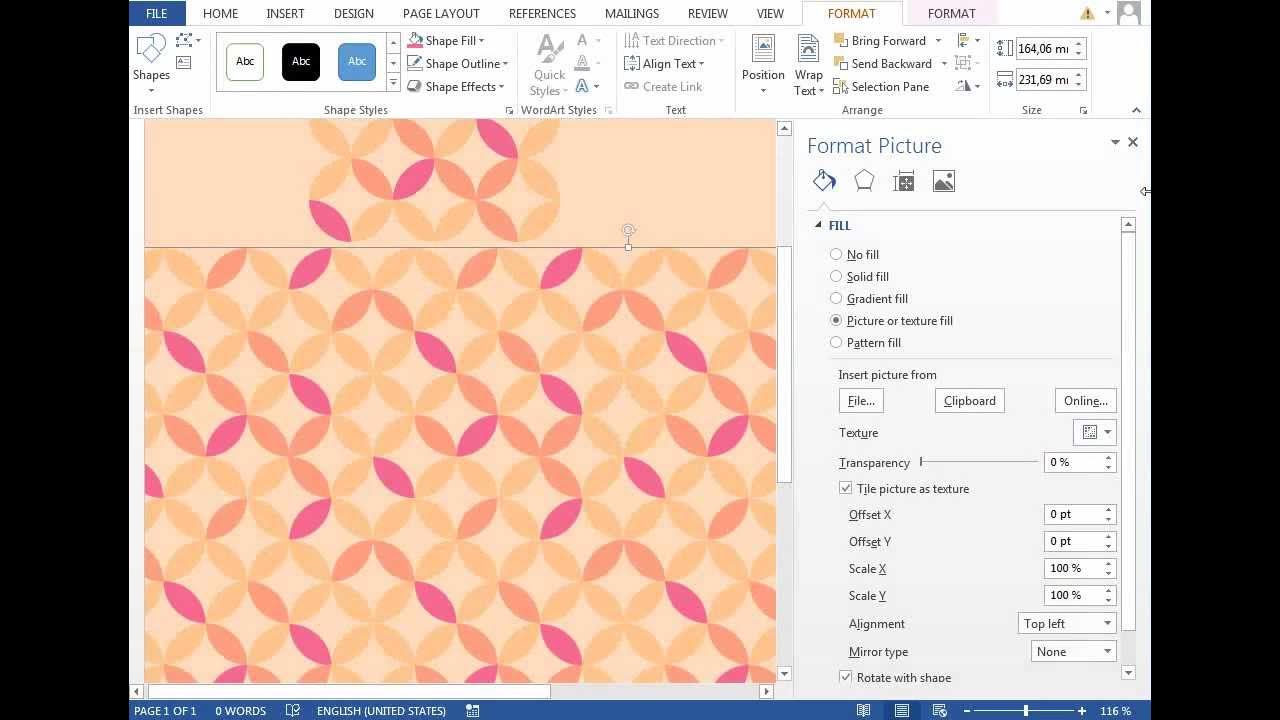Click the Shapes gallery icon
This screenshot has width=1280, height=720.
coord(151,58)
